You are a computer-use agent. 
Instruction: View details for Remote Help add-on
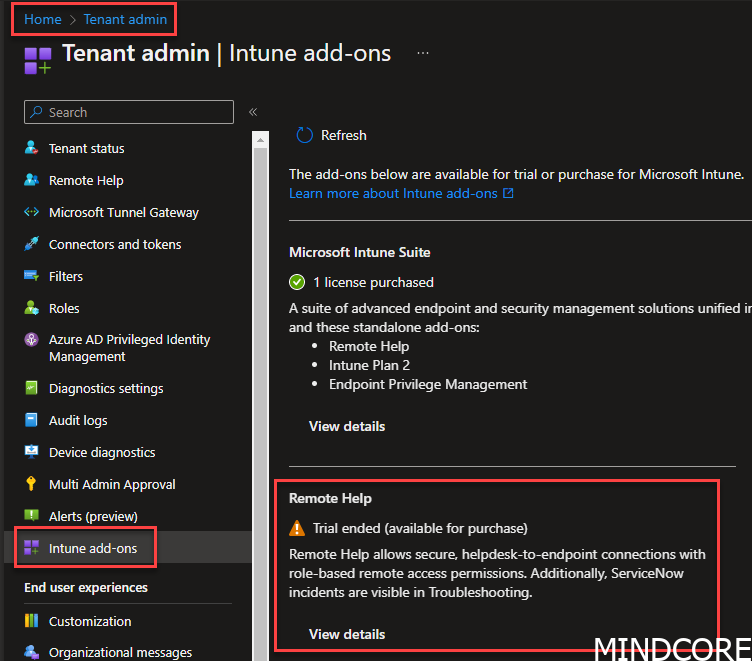347,634
